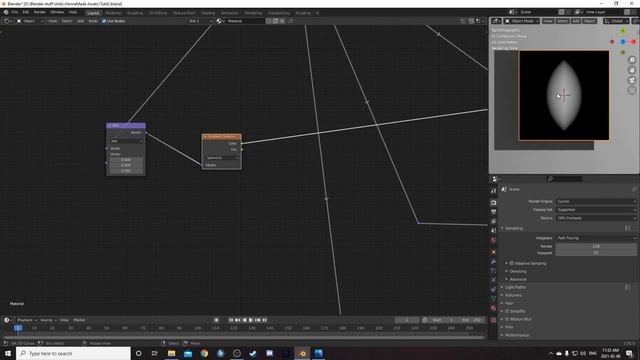Open the Integrator Path Tracing dropdown

pos(596,238)
